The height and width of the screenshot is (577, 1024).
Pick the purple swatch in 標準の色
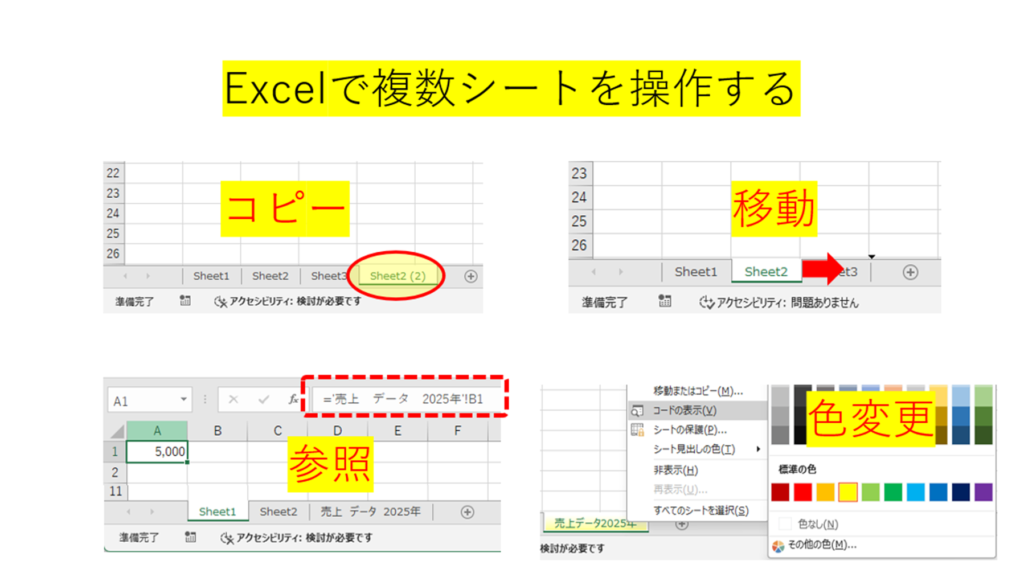coord(983,492)
